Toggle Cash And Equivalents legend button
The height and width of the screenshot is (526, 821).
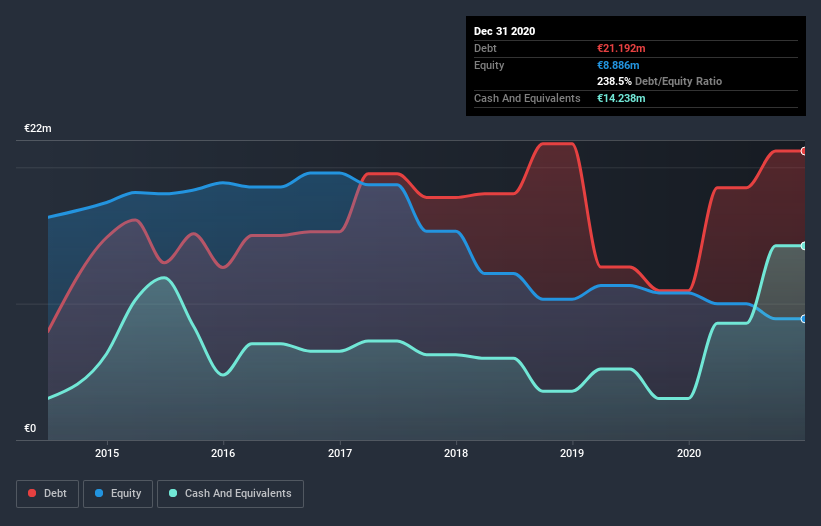point(230,494)
